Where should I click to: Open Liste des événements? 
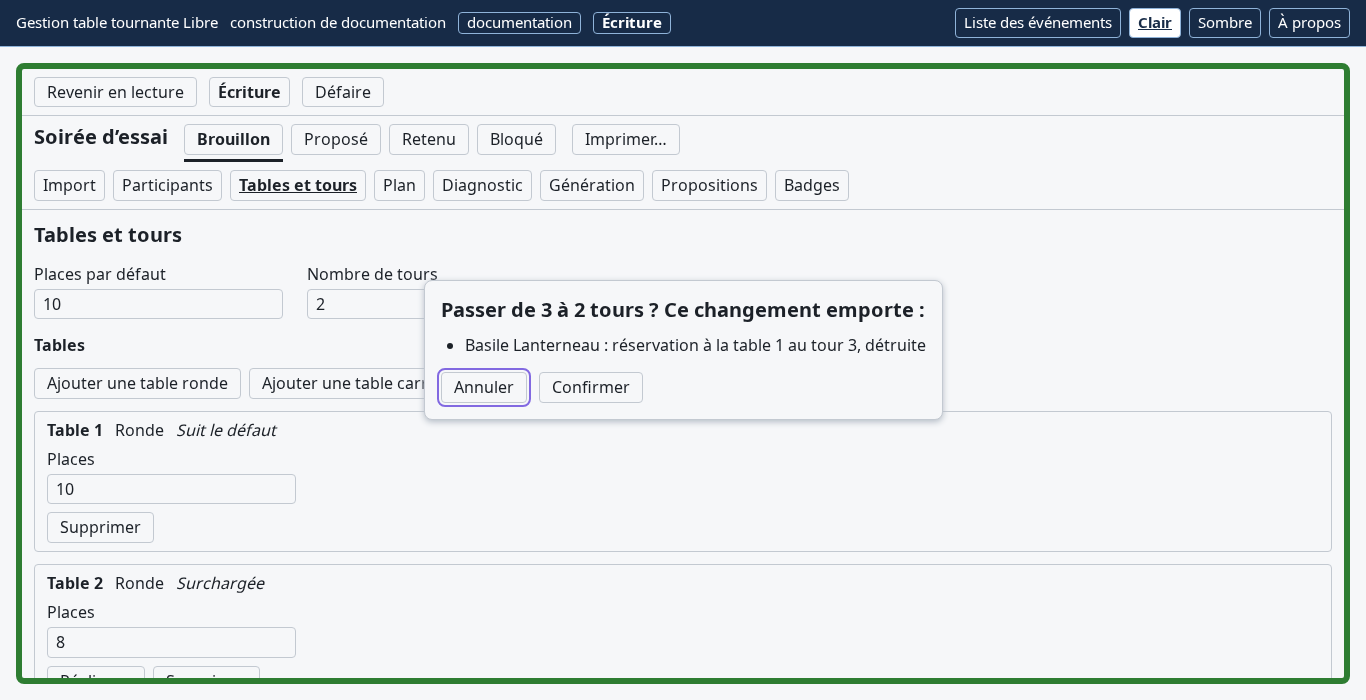[1038, 23]
